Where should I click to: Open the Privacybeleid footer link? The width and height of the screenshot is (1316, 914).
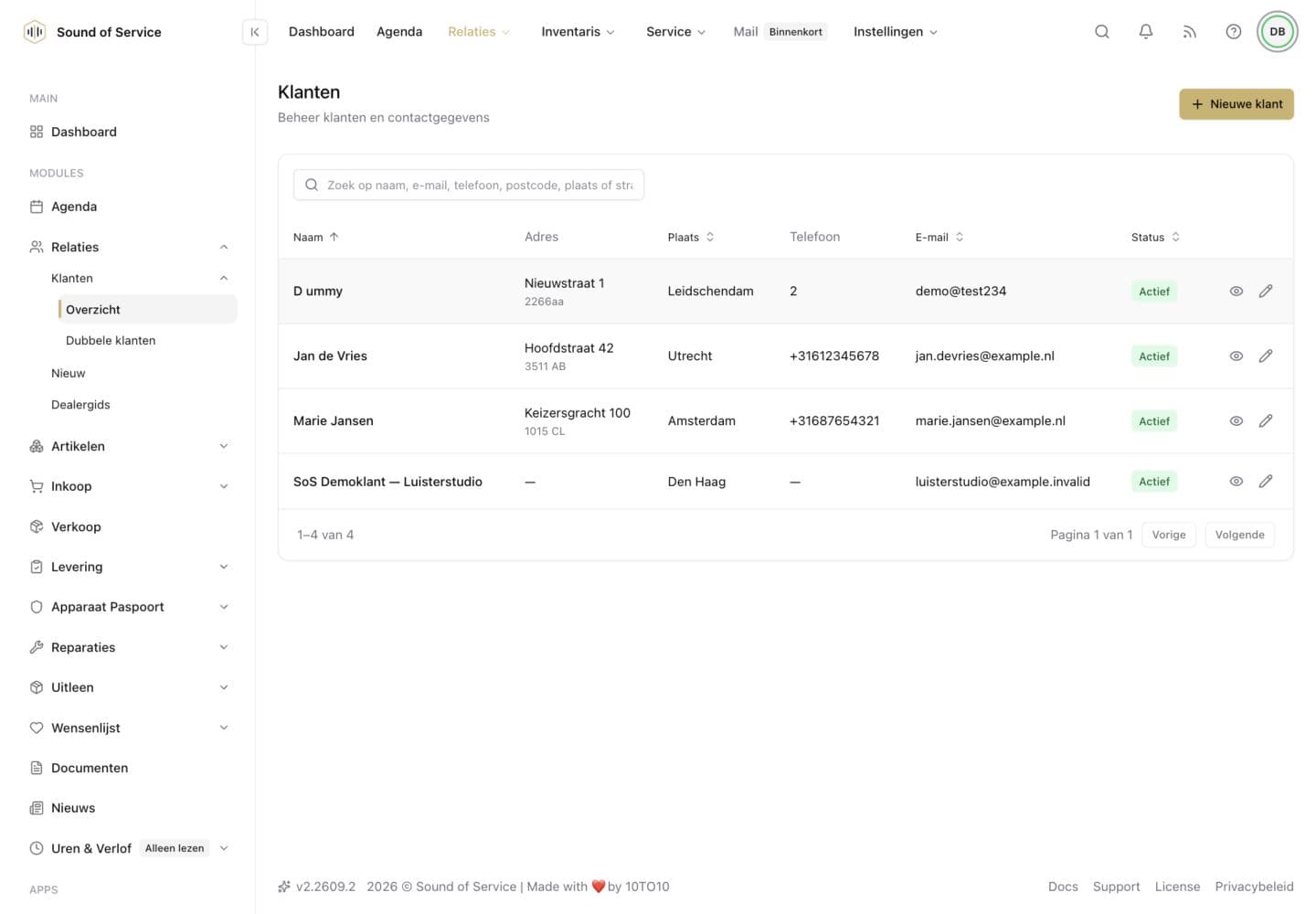coord(1254,887)
